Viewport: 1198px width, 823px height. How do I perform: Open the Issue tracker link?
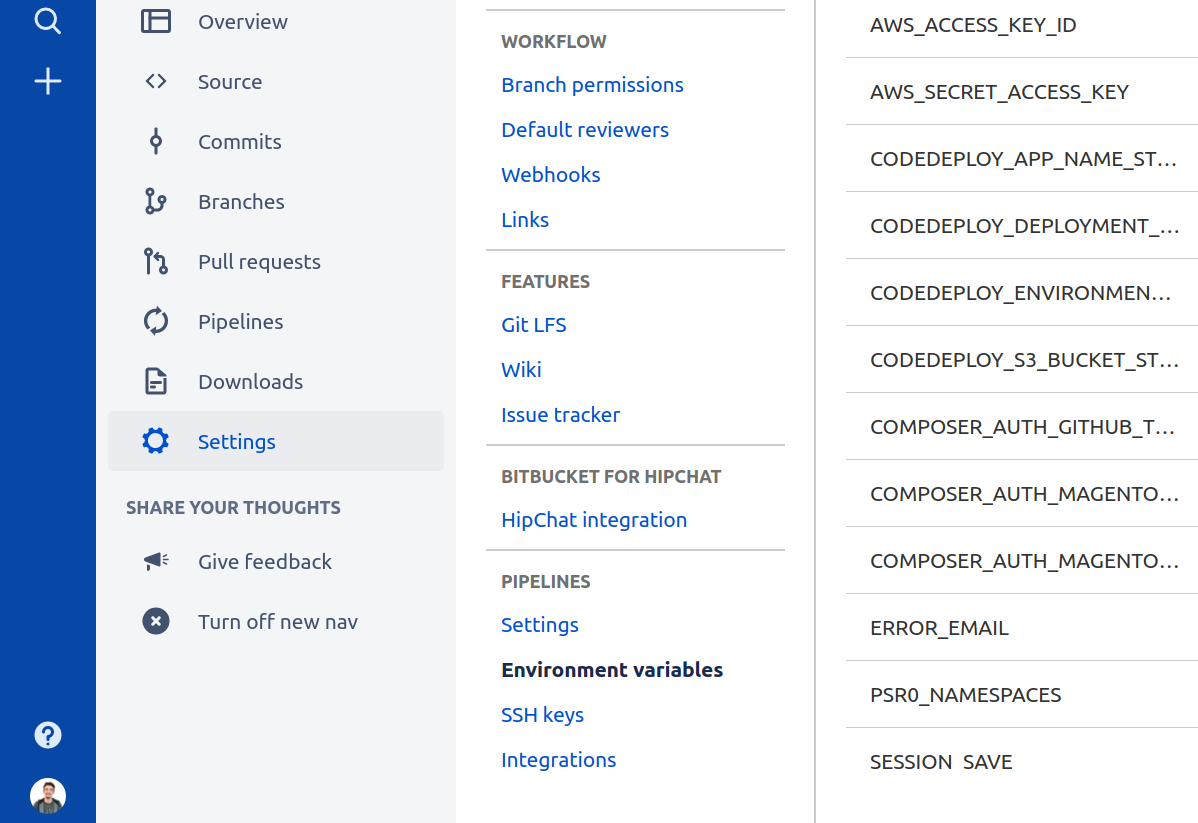[x=560, y=415]
